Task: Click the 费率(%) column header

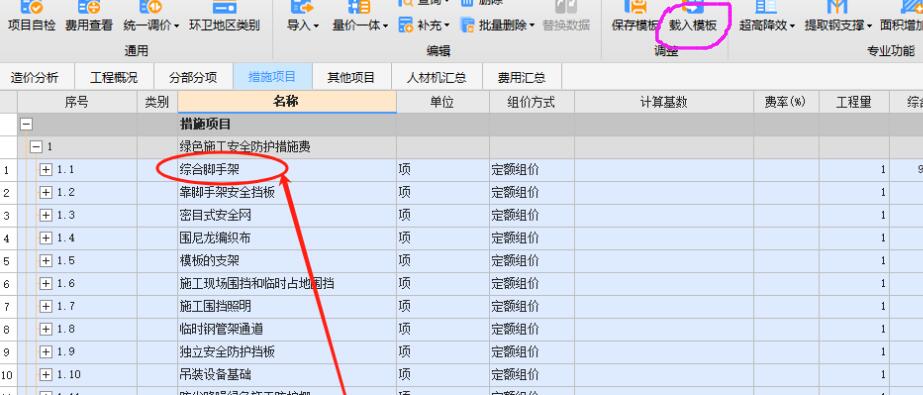Action: [x=786, y=102]
